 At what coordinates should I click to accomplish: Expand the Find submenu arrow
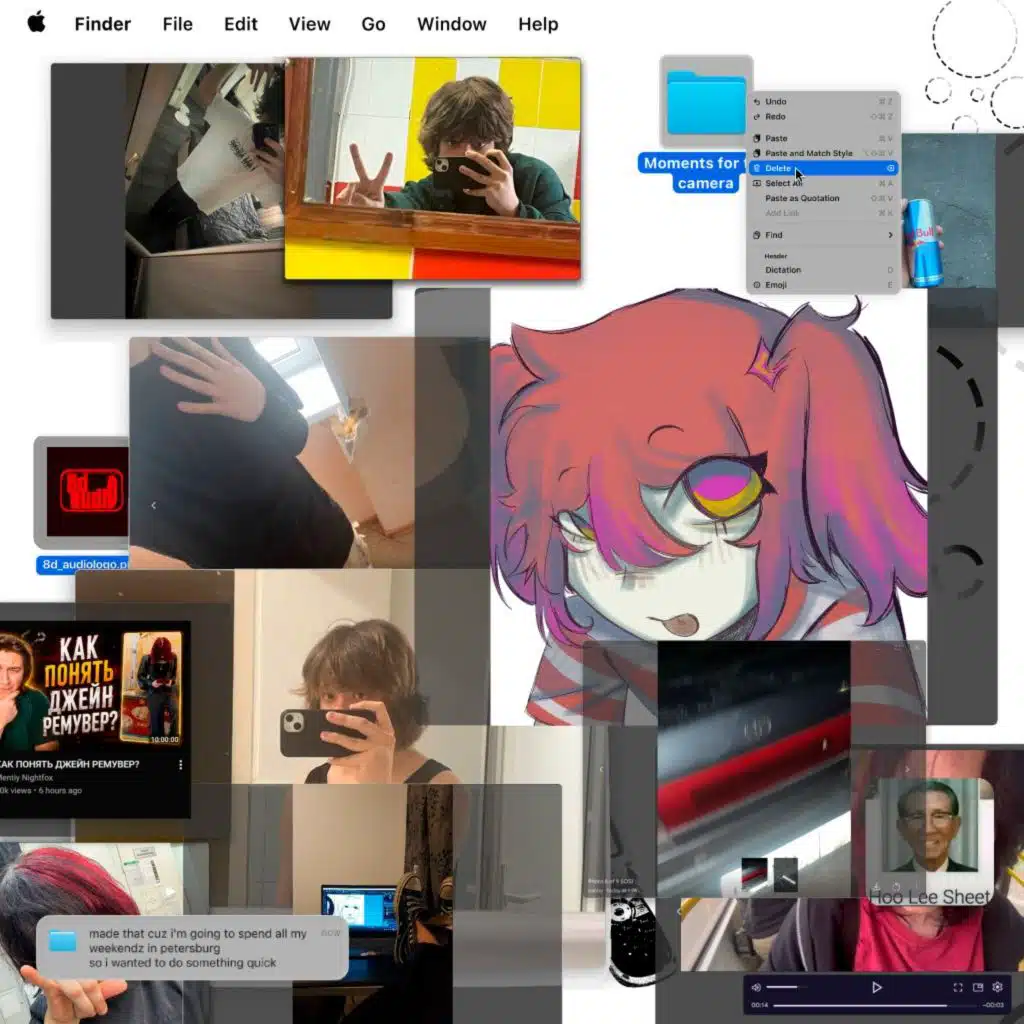890,235
